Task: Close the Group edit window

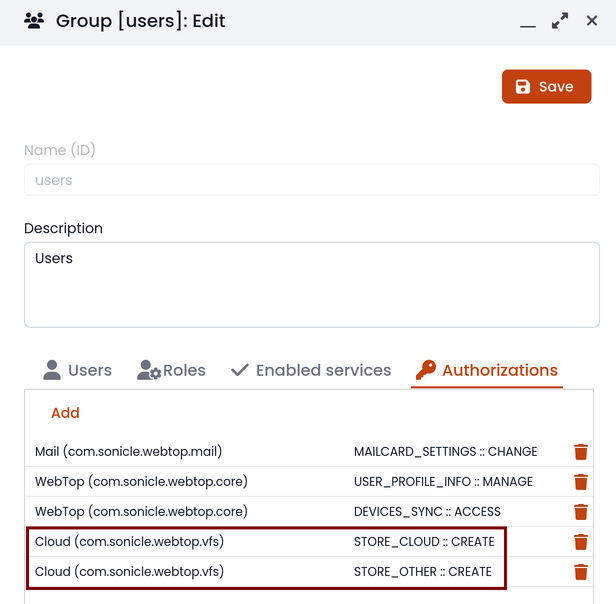Action: [x=592, y=20]
